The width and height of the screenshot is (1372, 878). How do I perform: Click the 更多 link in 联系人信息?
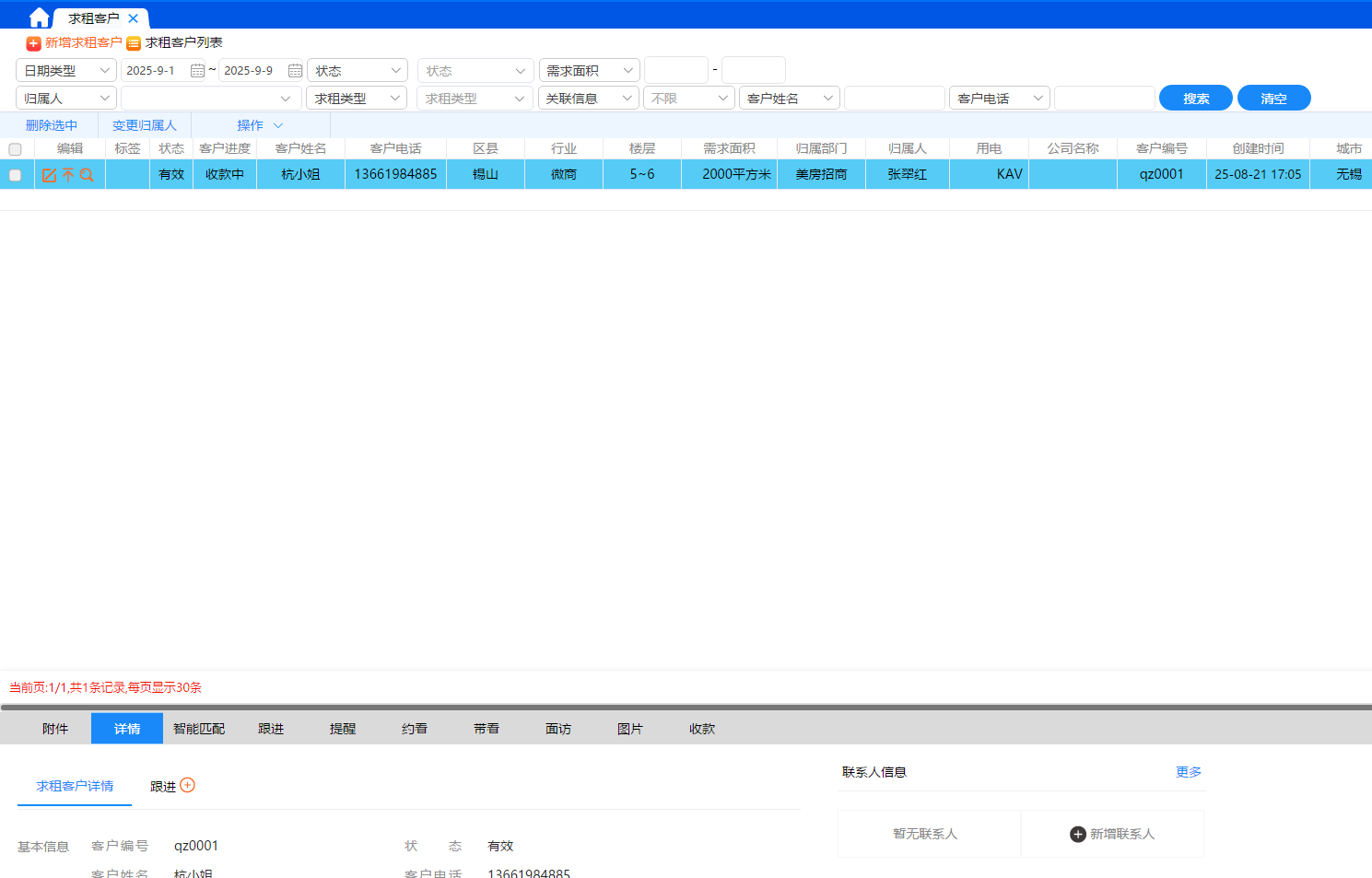pyautogui.click(x=1188, y=772)
